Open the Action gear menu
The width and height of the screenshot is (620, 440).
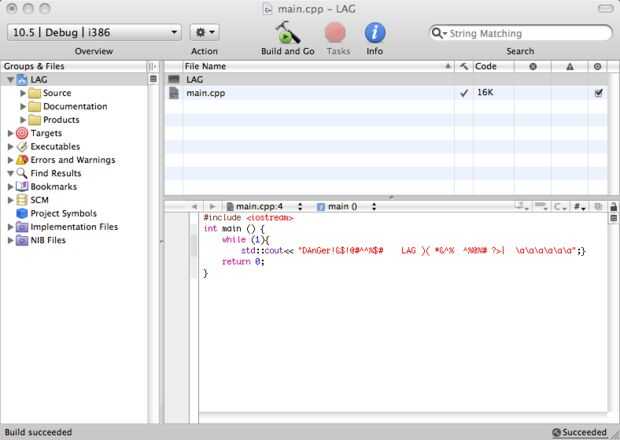point(205,32)
